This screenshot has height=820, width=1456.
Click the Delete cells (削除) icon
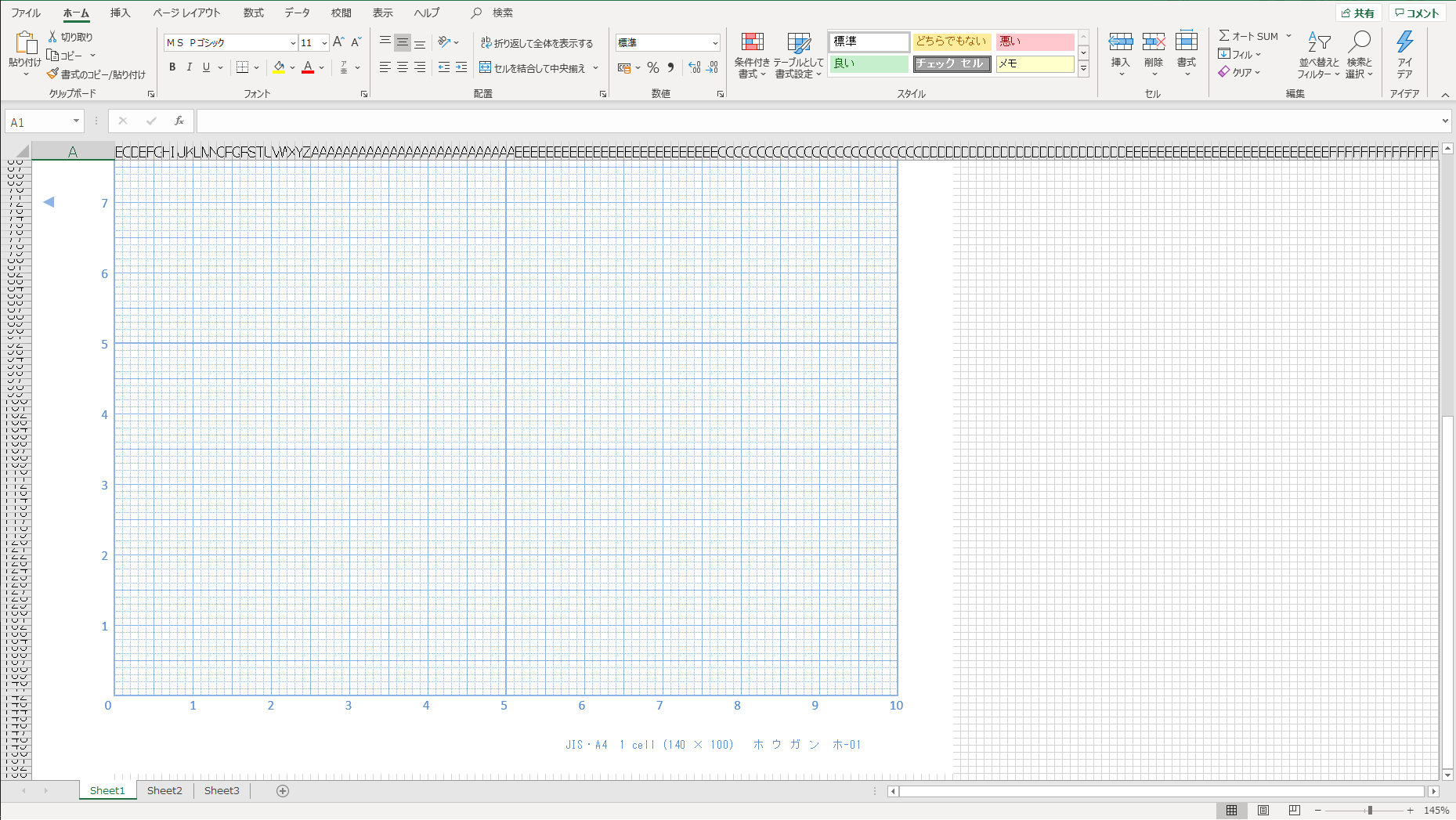(x=1154, y=42)
